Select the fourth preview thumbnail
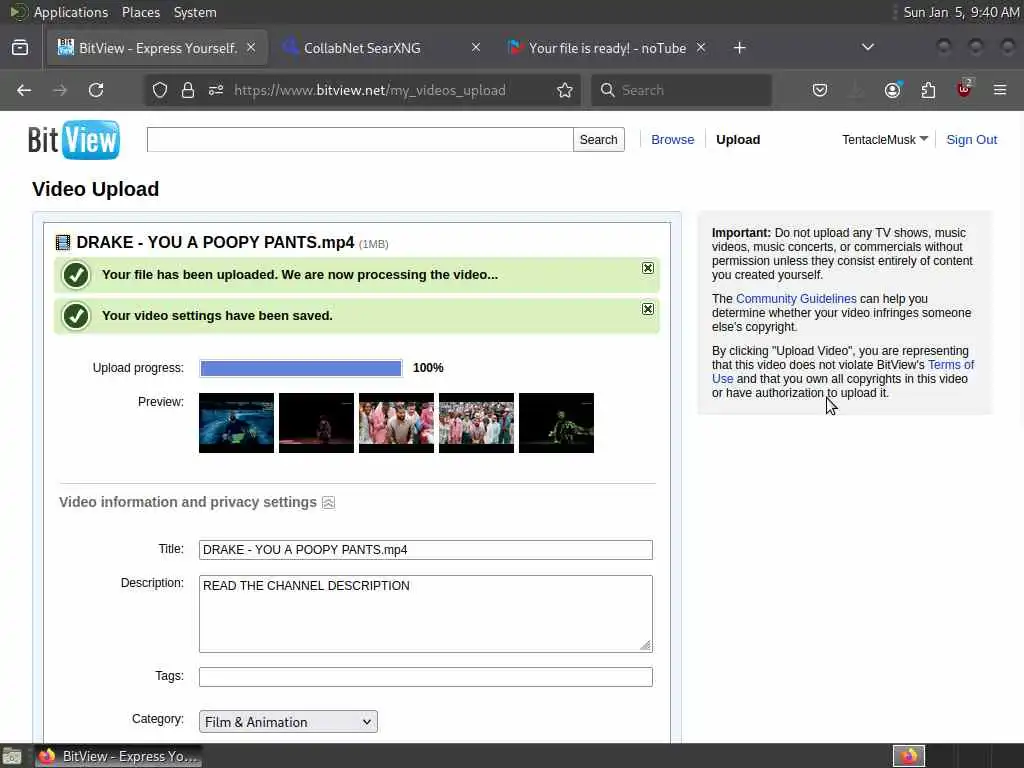Viewport: 1024px width, 768px height. coord(476,423)
